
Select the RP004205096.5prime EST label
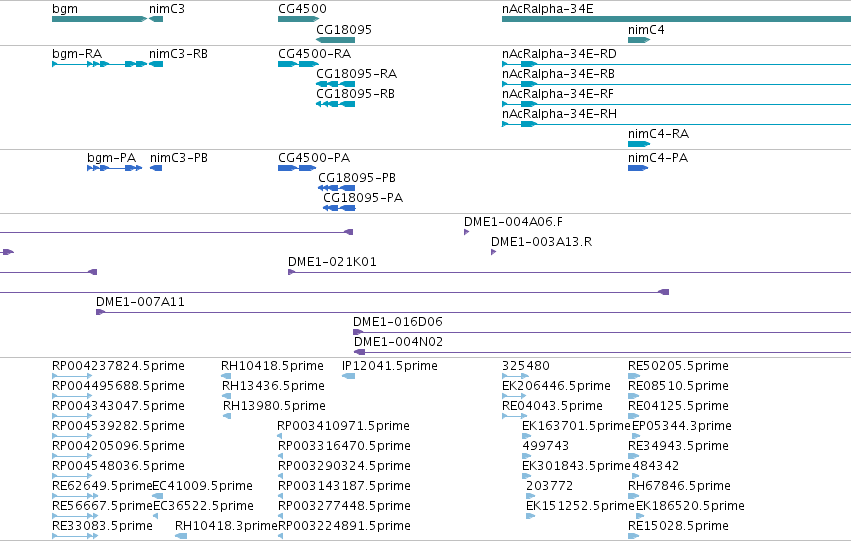tap(118, 446)
